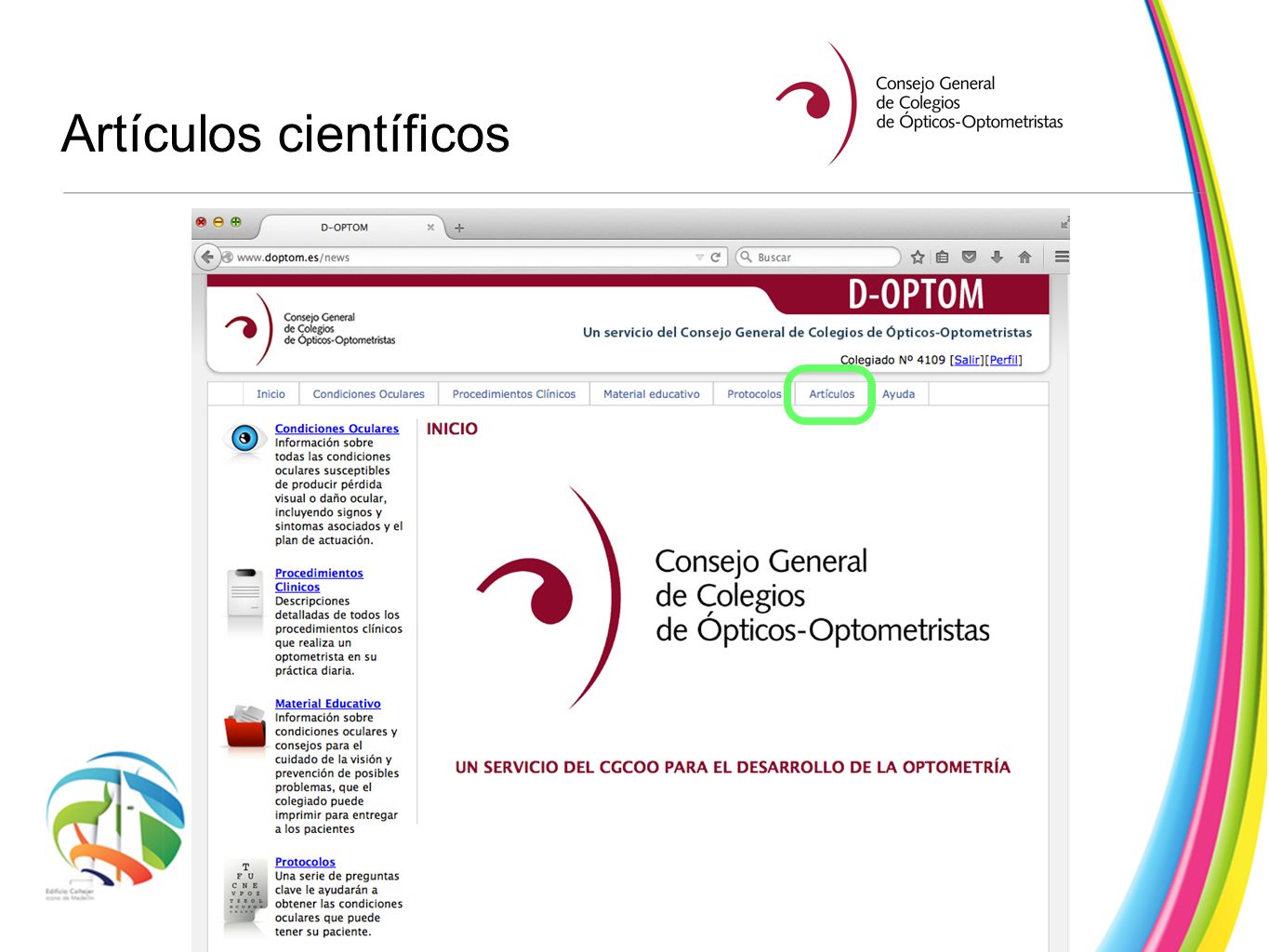This screenshot has width=1269, height=952.
Task: Enter fullscreen with the window expand icon
Action: click(x=1064, y=223)
